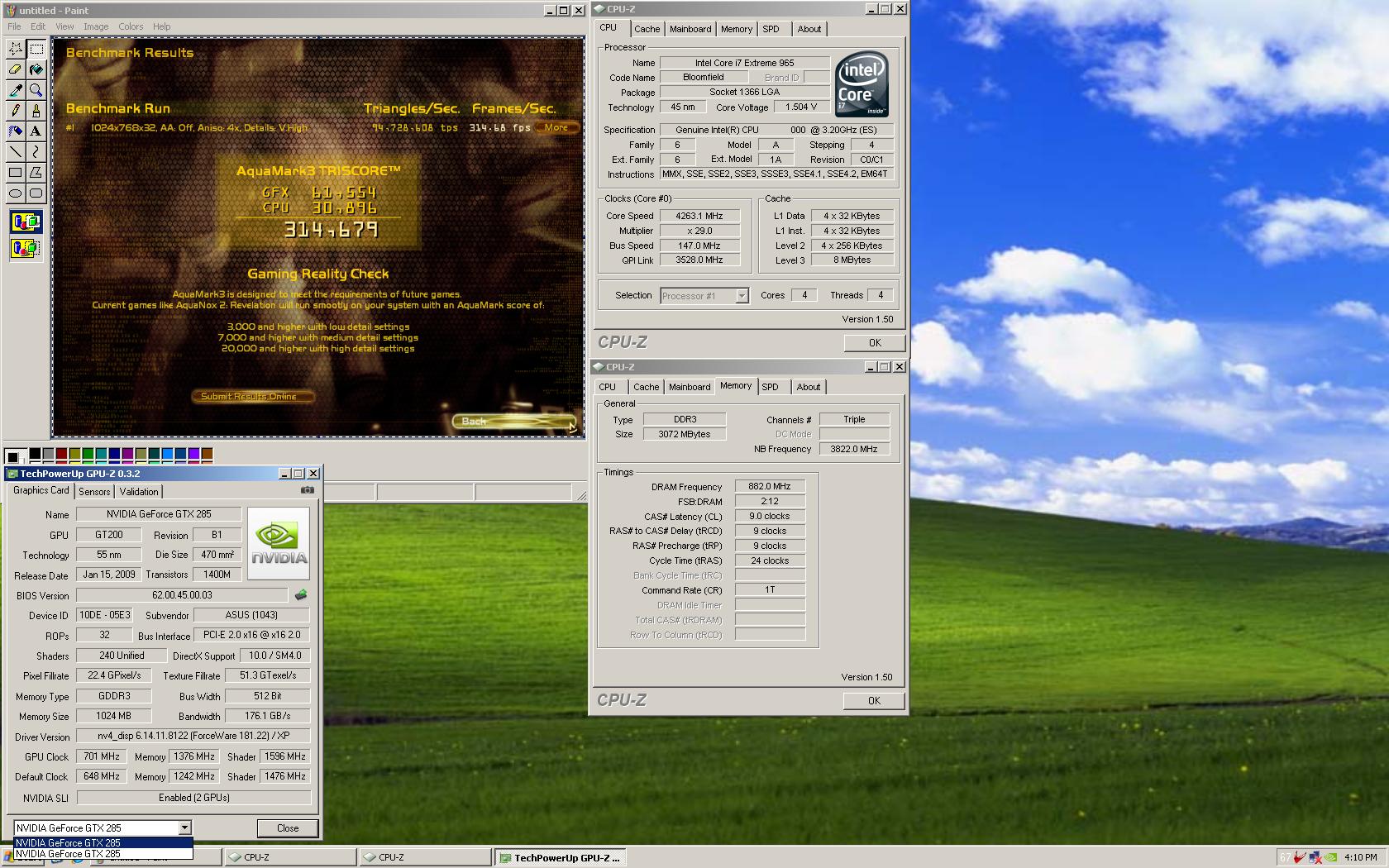1389x868 pixels.
Task: Click the second CPU-Z taskbar button
Action: point(425,857)
